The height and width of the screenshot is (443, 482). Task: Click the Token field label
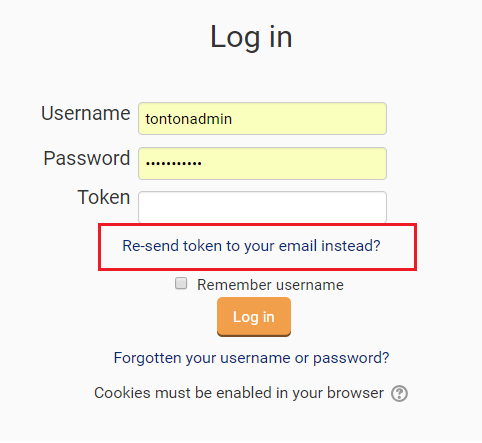point(104,197)
